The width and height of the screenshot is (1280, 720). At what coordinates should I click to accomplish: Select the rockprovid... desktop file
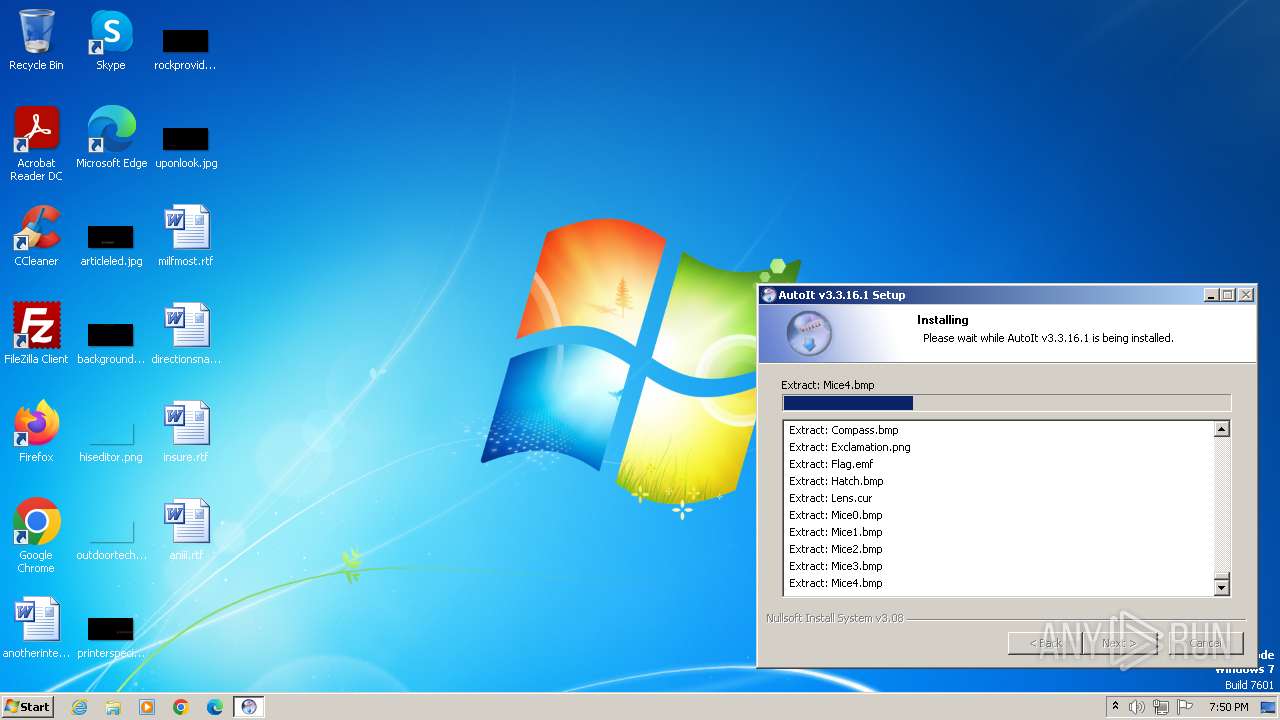[x=185, y=48]
